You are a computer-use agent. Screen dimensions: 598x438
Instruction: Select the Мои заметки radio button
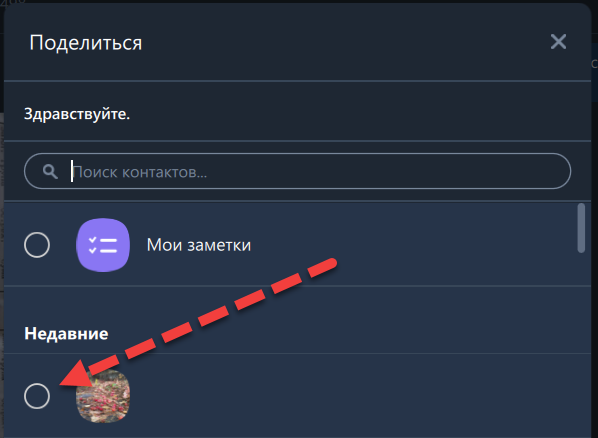pyautogui.click(x=37, y=245)
